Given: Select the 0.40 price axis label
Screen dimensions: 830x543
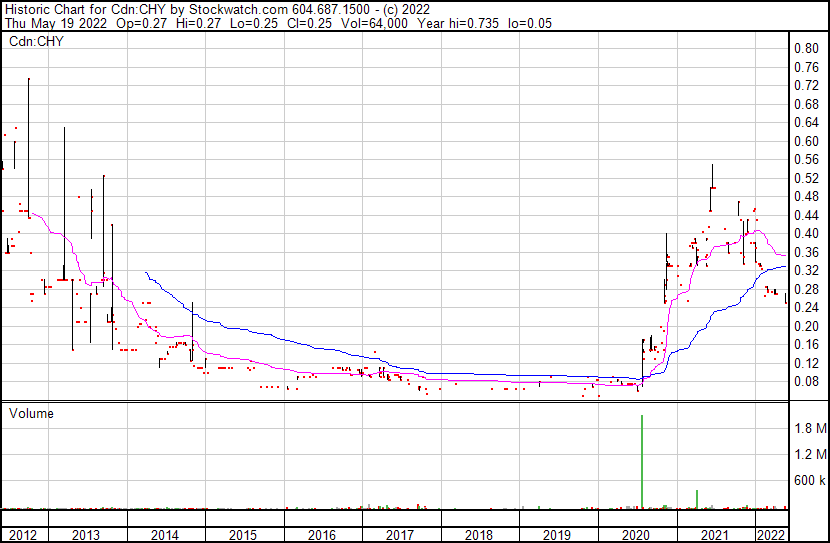Looking at the screenshot, I should point(805,233).
